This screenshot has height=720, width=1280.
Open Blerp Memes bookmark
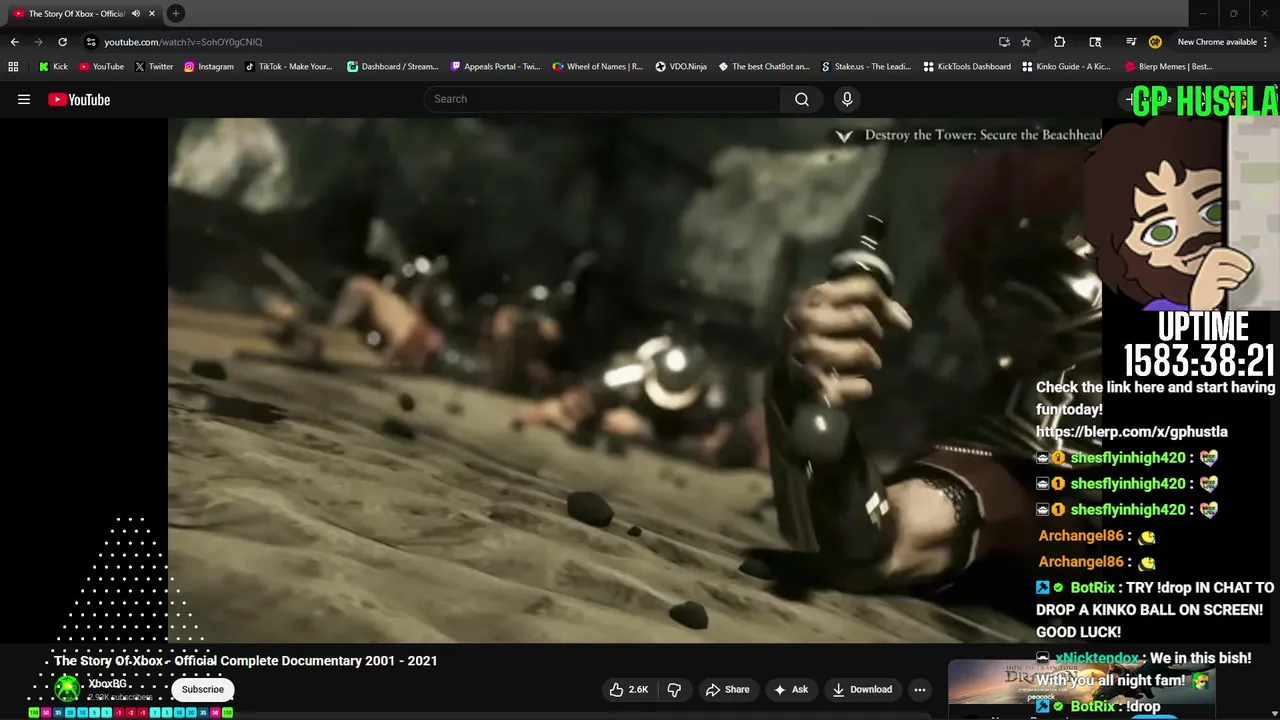[x=1169, y=67]
